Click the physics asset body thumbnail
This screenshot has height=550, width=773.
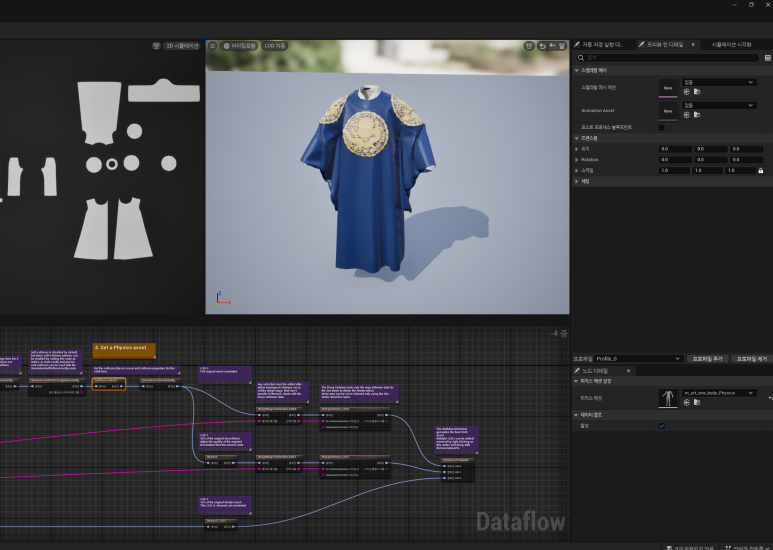(x=668, y=398)
